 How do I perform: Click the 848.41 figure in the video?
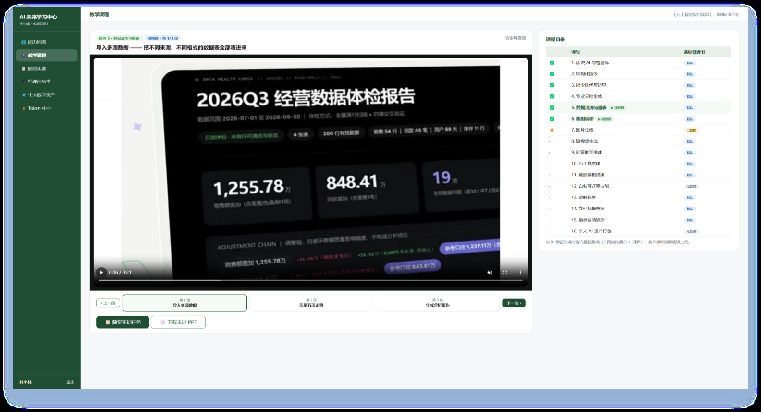click(x=352, y=182)
